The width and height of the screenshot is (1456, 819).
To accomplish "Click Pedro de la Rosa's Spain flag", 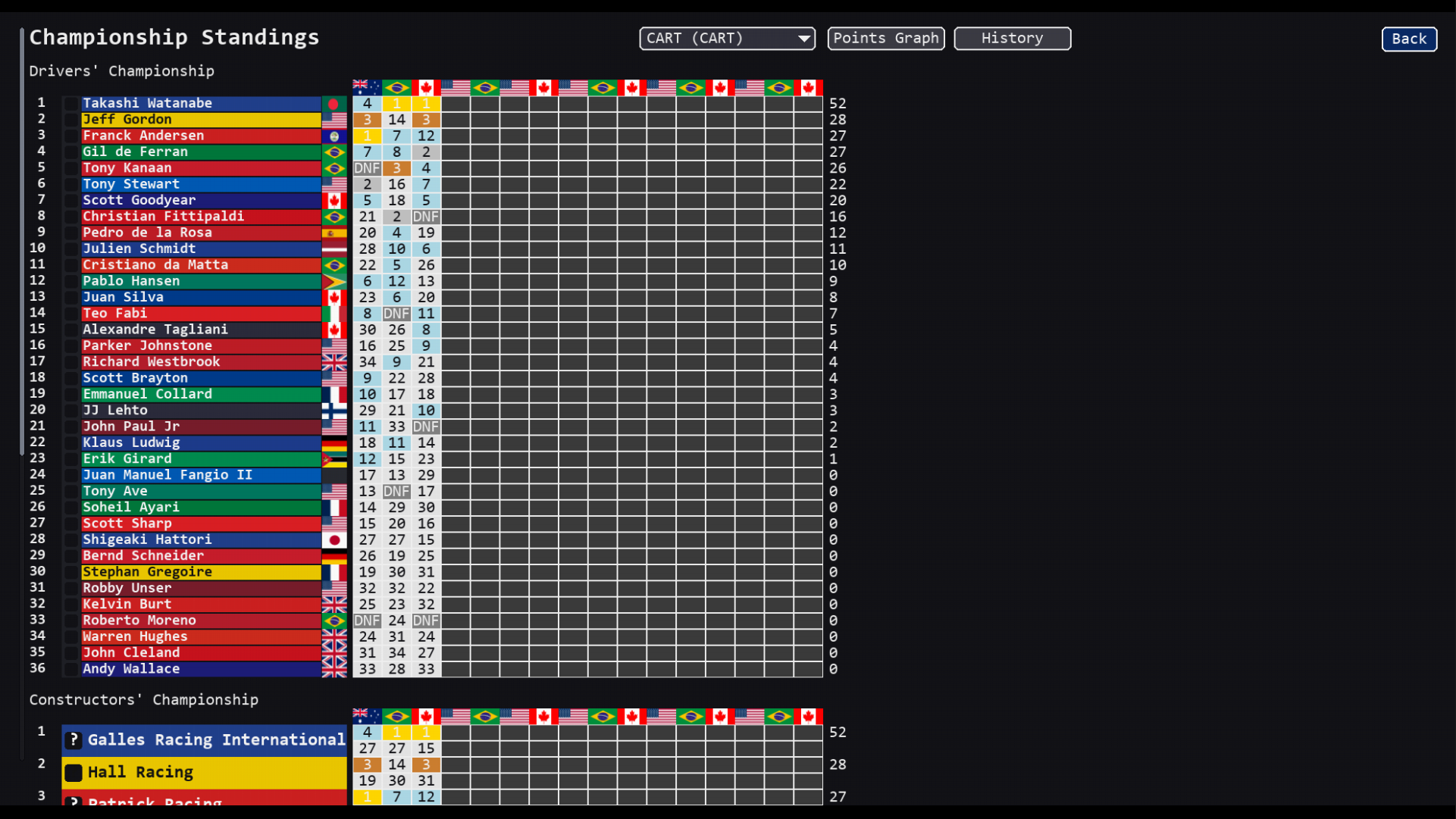I will click(x=334, y=233).
